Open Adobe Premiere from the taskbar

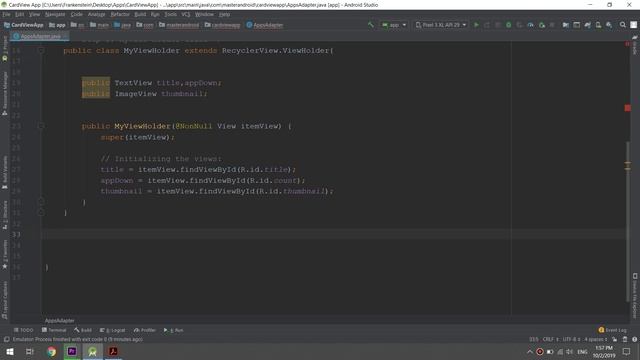(72, 351)
